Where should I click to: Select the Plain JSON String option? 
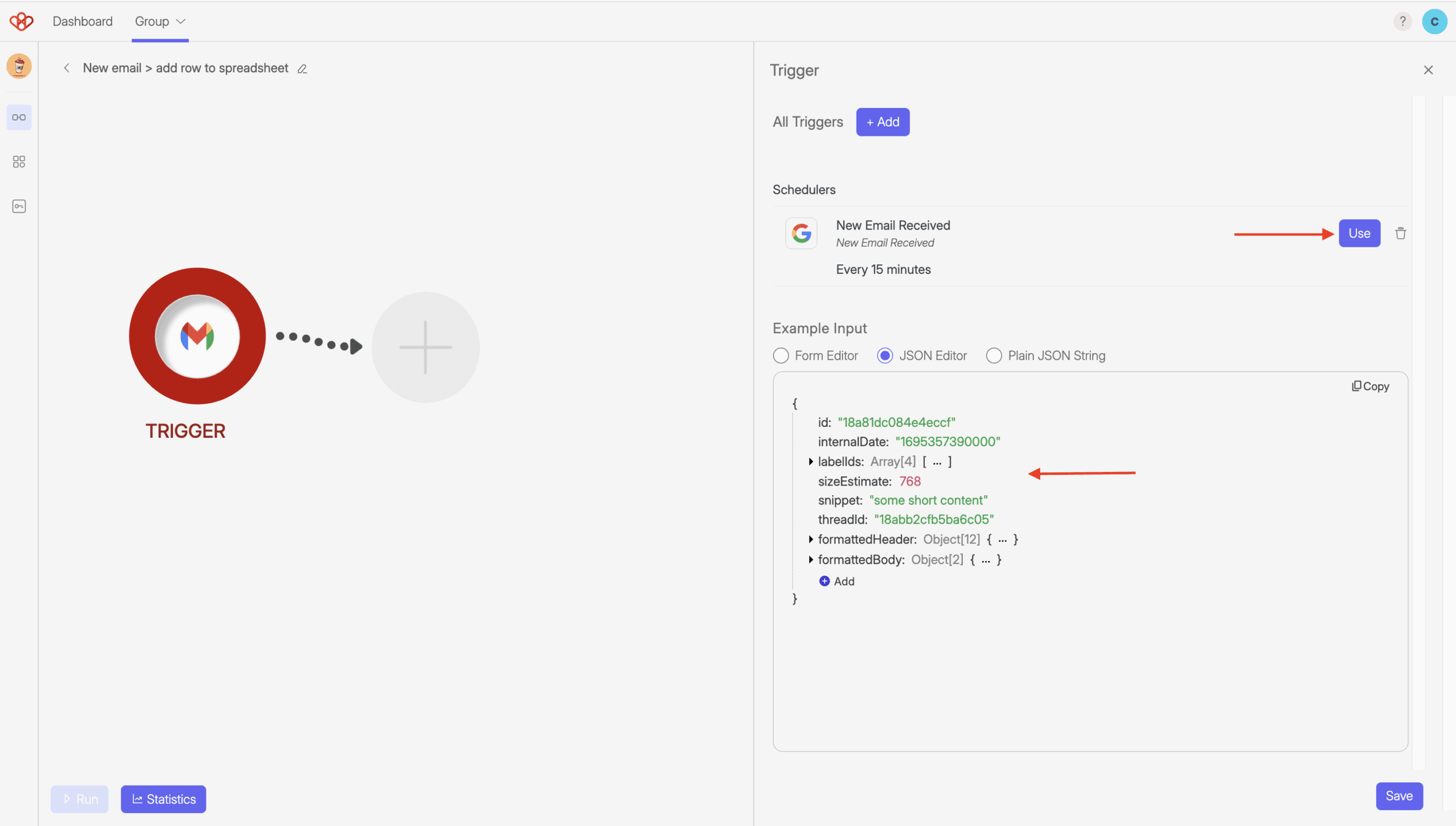[994, 356]
